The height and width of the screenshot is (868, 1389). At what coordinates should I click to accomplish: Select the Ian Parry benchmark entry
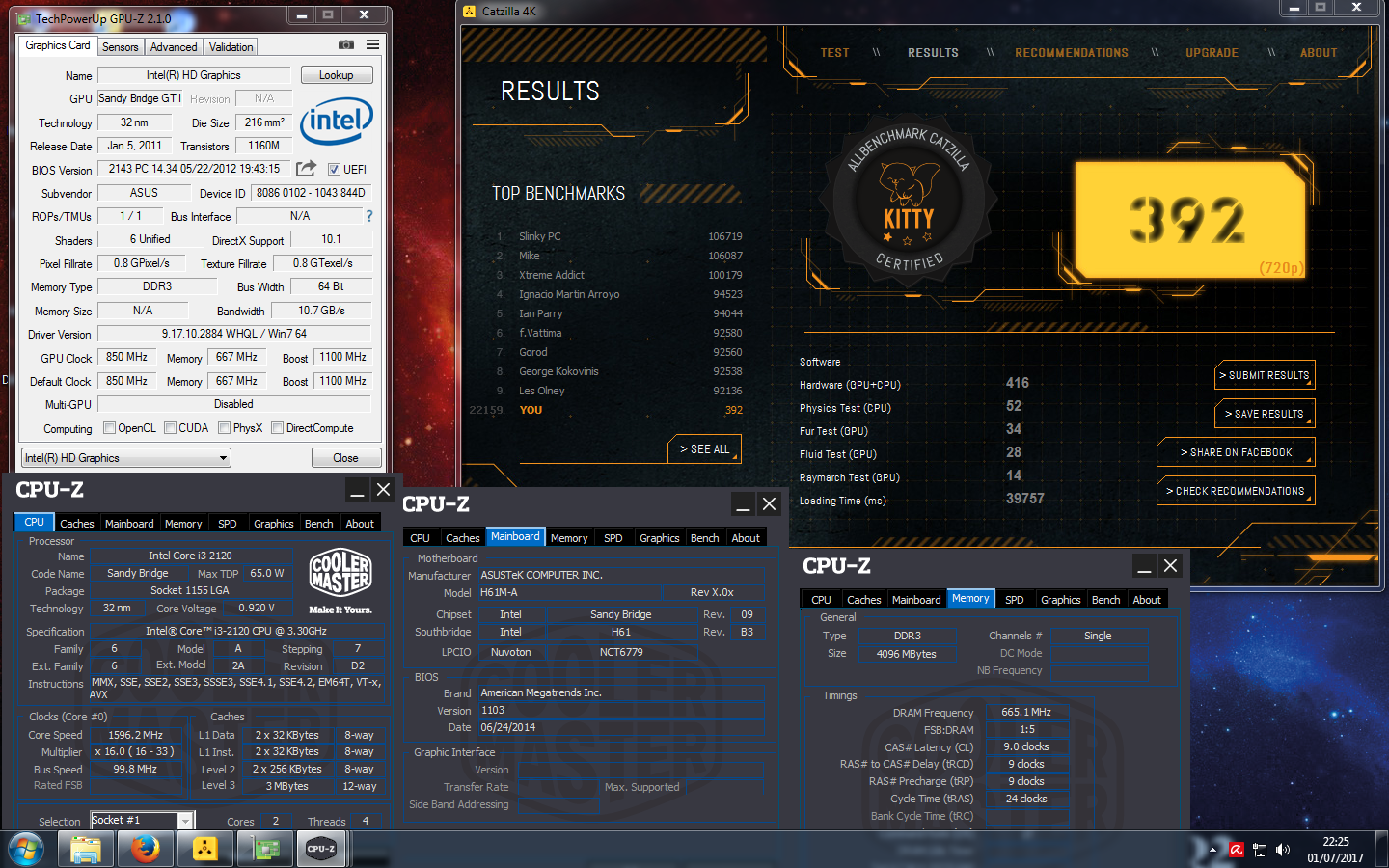[617, 313]
